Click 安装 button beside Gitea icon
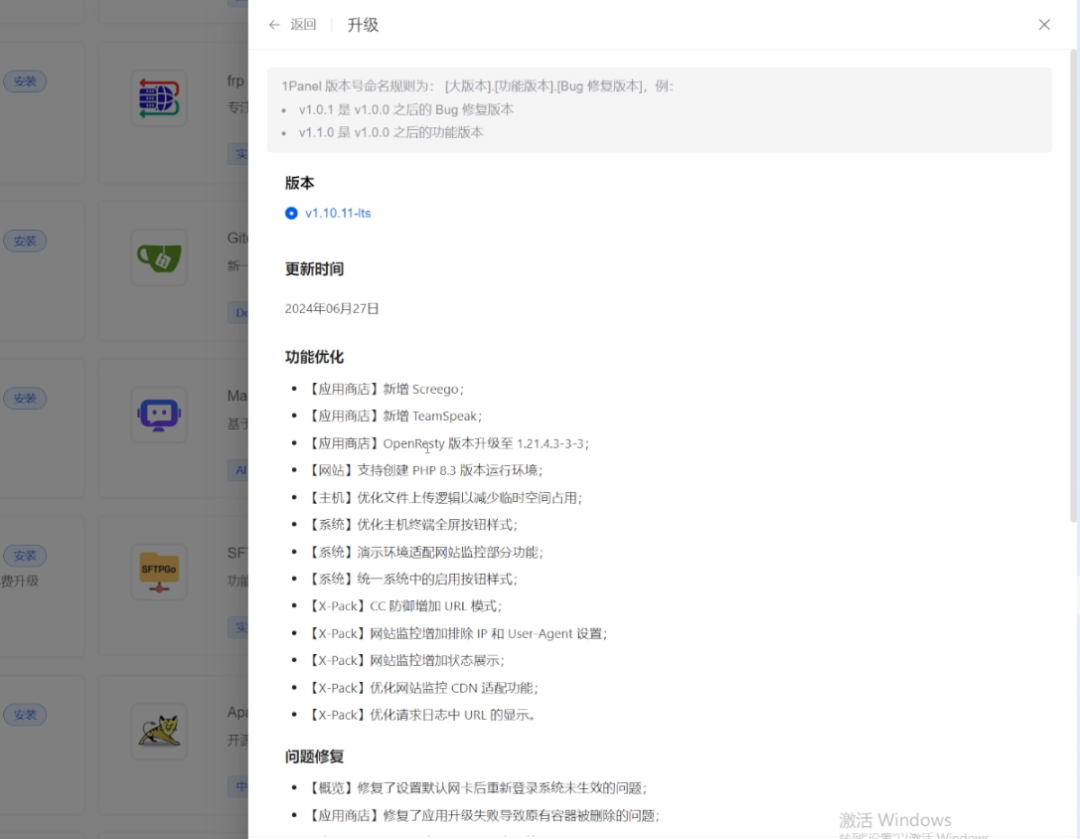 click(x=25, y=241)
